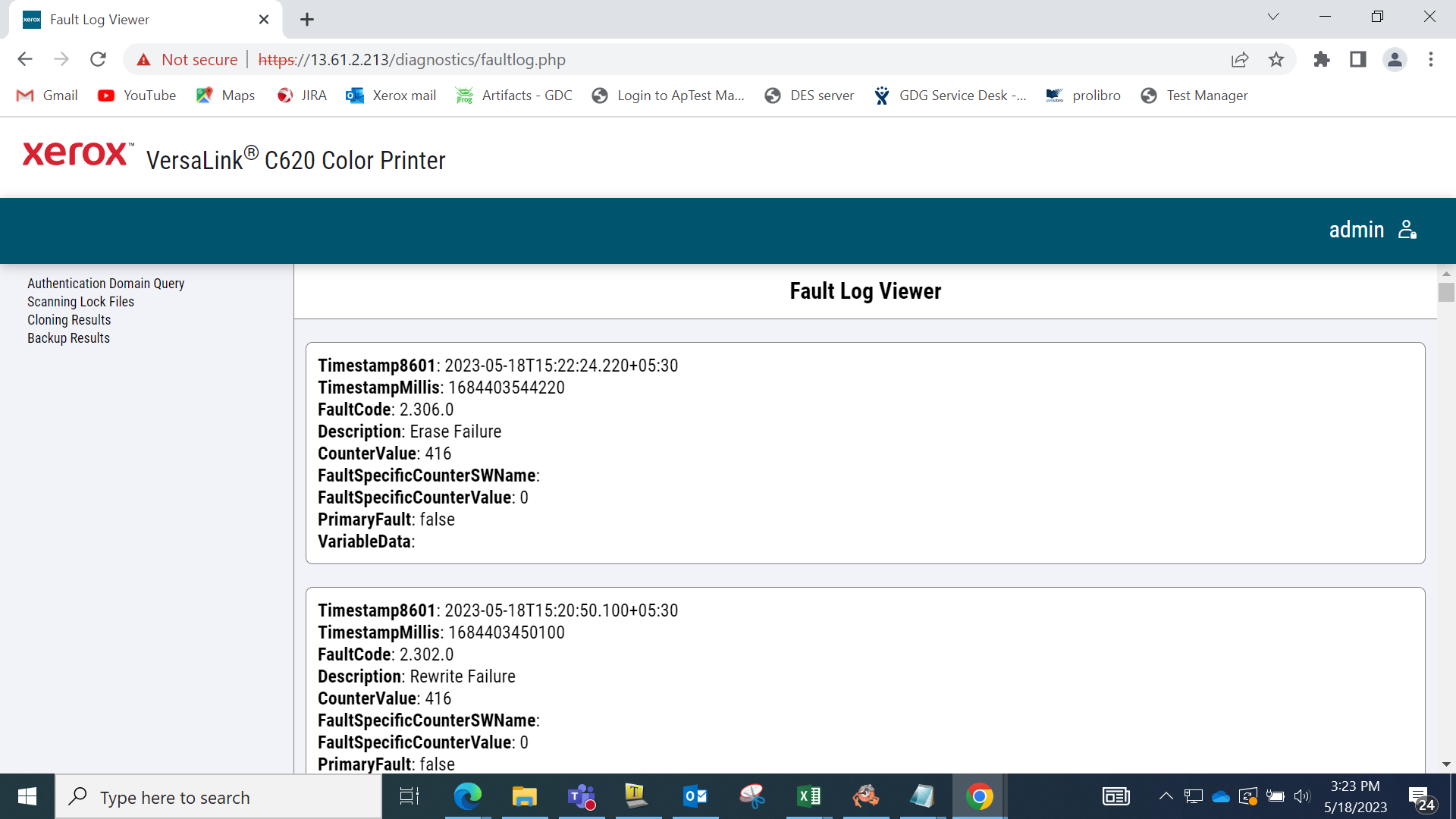The width and height of the screenshot is (1456, 819).
Task: Open the Chrome three-dot menu
Action: point(1431,59)
